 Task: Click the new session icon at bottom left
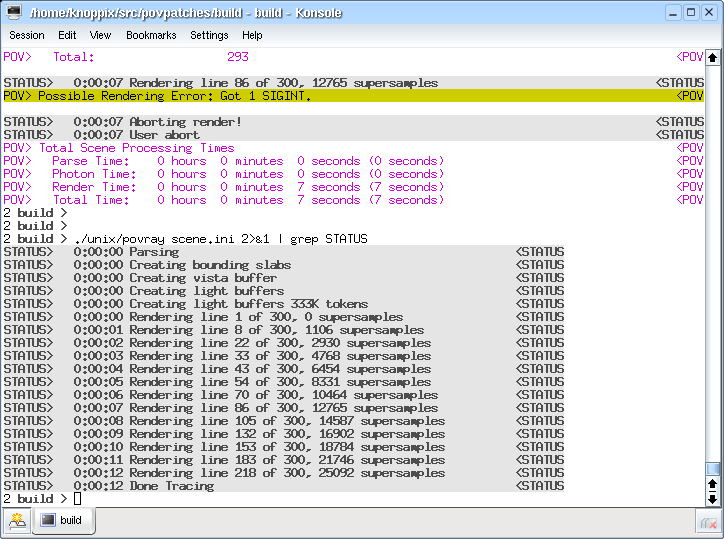click(x=18, y=520)
